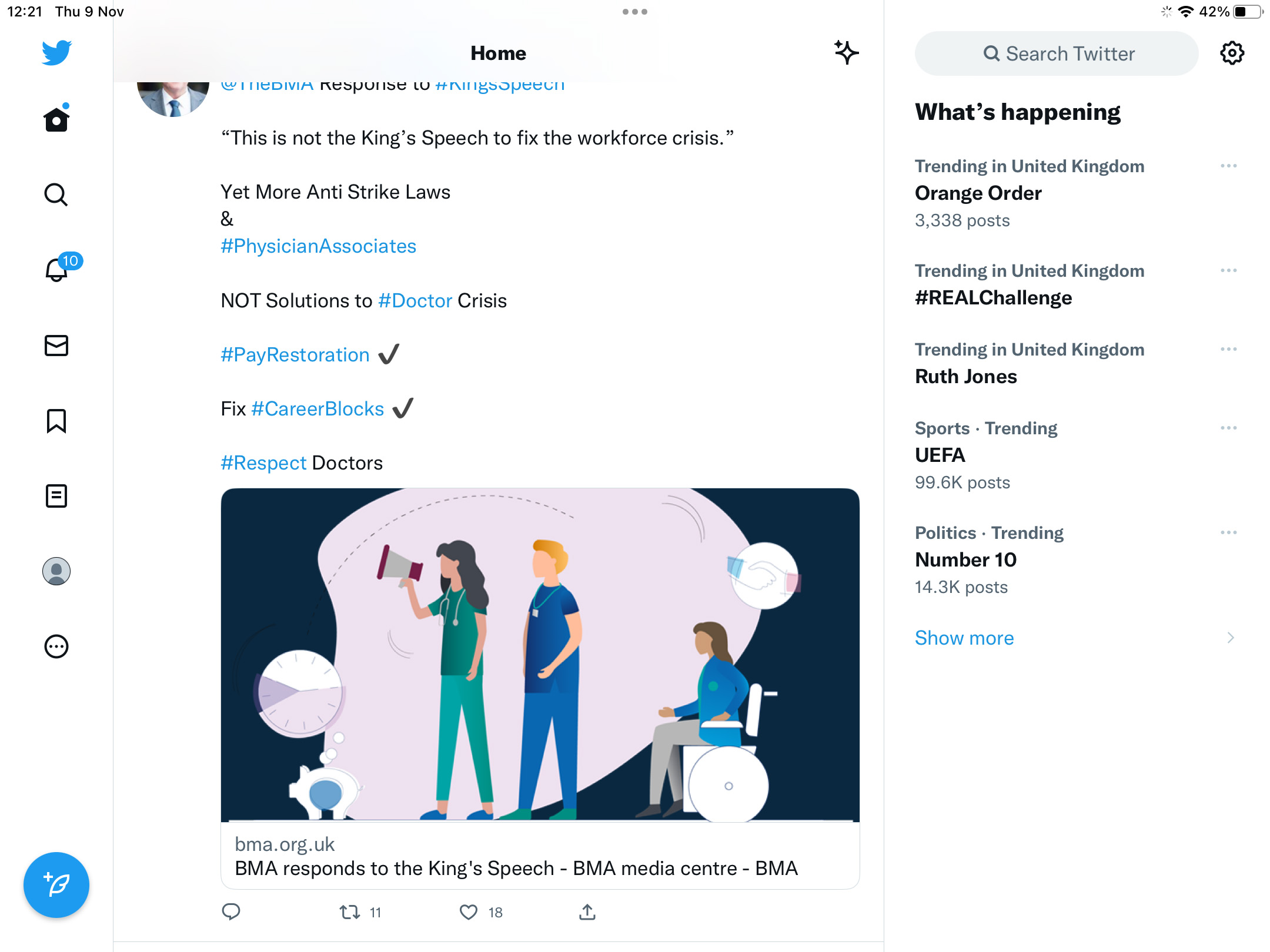Viewport: 1270px width, 952px height.
Task: Open the #Respect hashtag
Action: tap(263, 463)
